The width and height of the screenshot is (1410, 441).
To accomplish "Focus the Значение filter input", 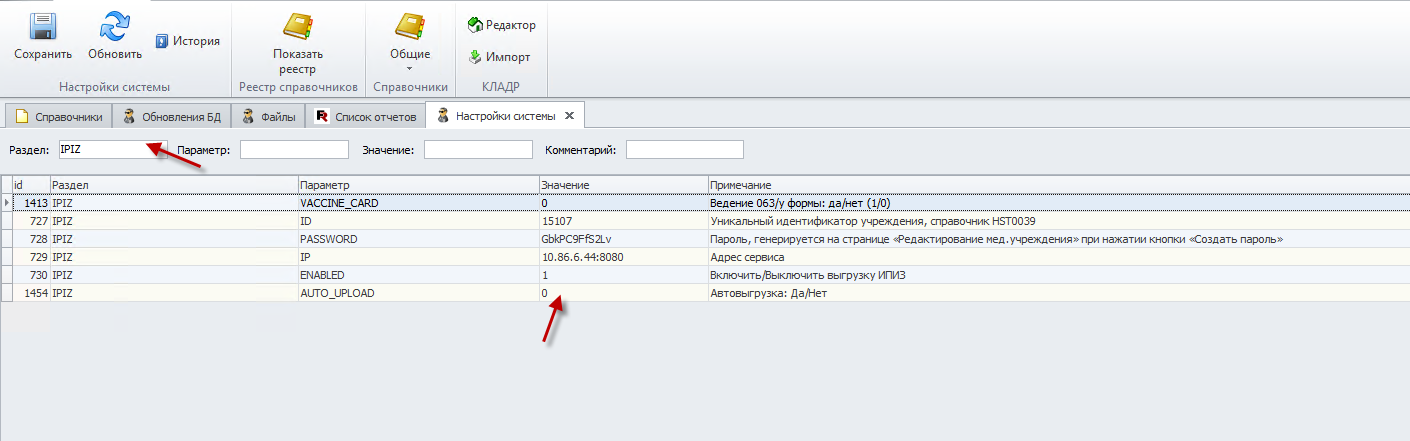I will (x=478, y=150).
